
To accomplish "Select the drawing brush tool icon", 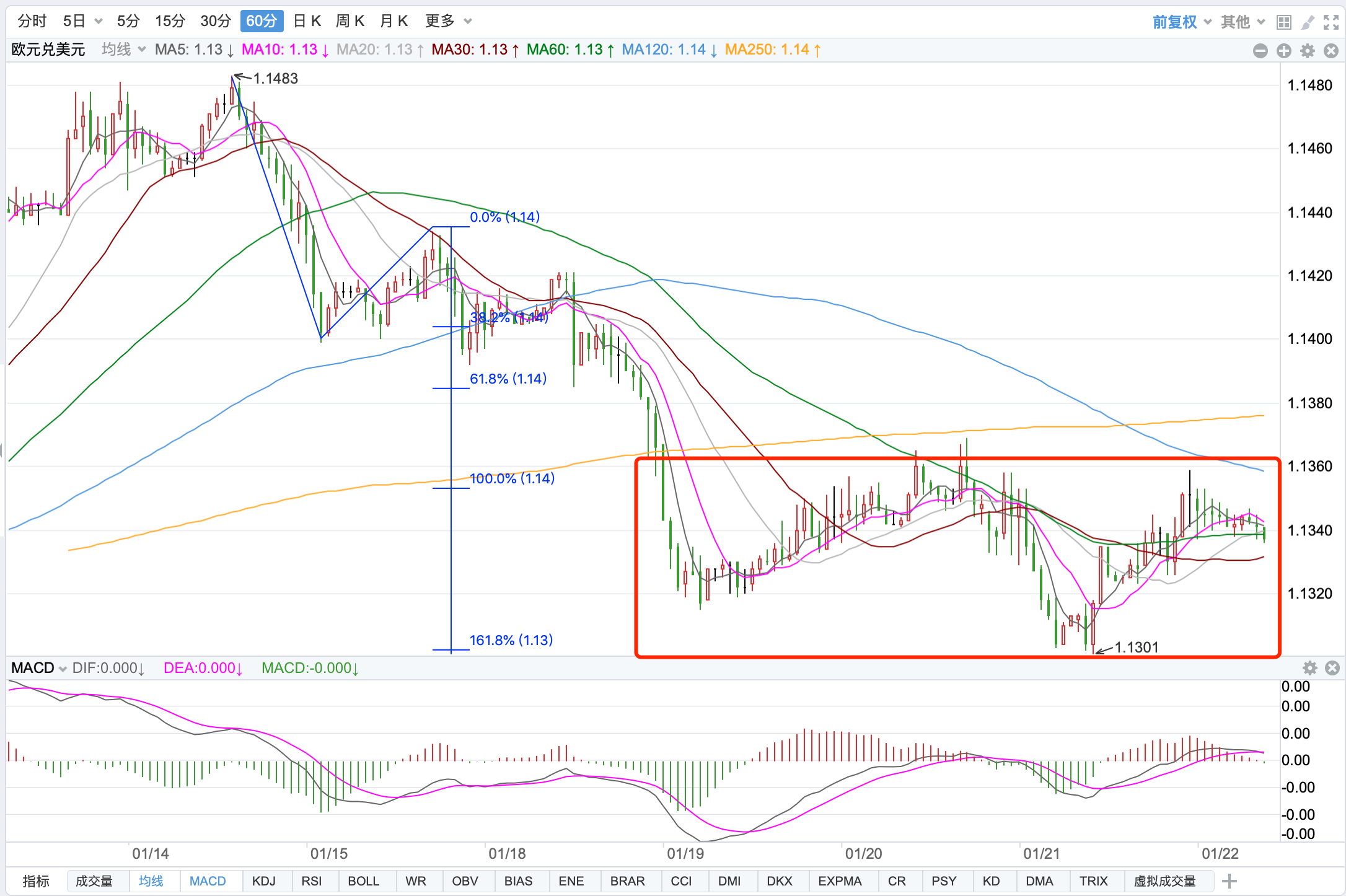I will pos(1308,22).
